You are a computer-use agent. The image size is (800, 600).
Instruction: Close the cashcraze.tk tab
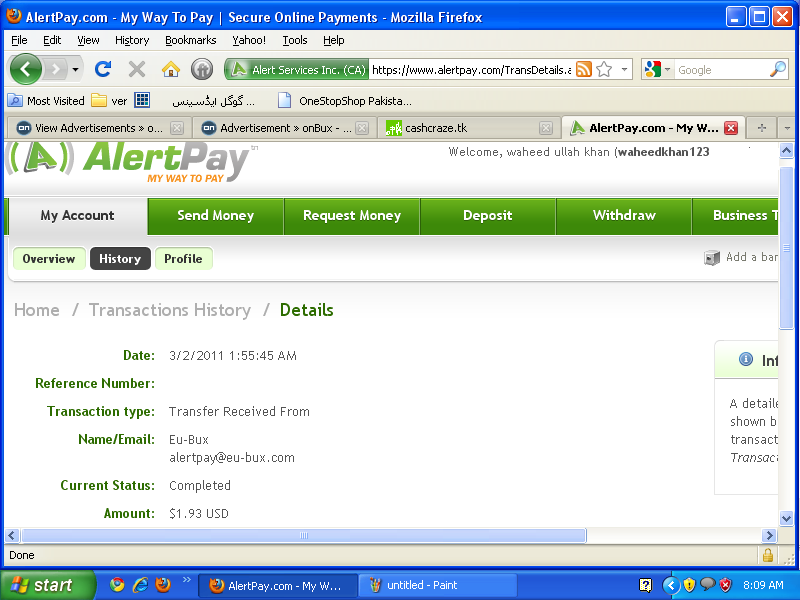pyautogui.click(x=546, y=128)
